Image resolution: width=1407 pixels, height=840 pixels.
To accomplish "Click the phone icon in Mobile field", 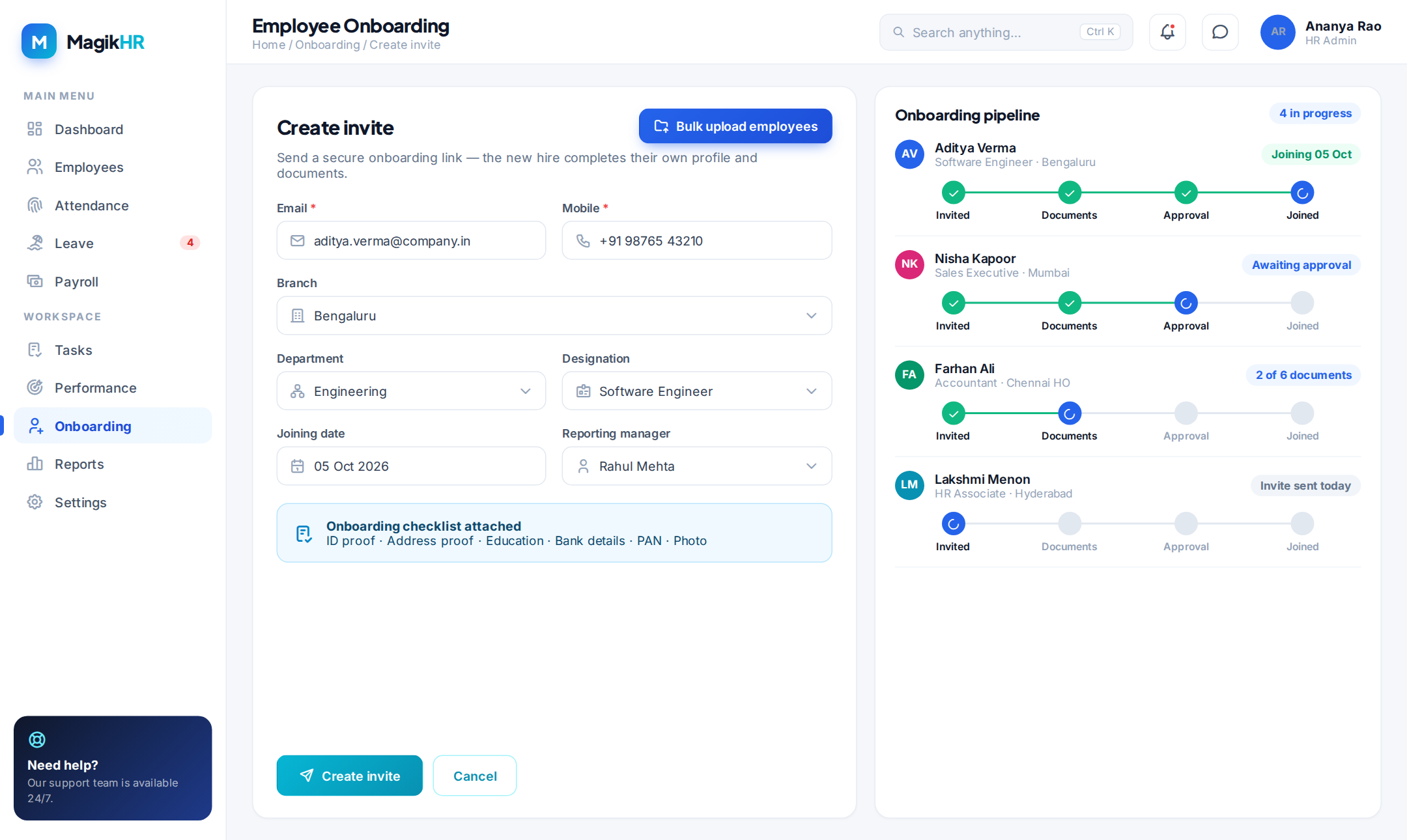I will pyautogui.click(x=583, y=241).
